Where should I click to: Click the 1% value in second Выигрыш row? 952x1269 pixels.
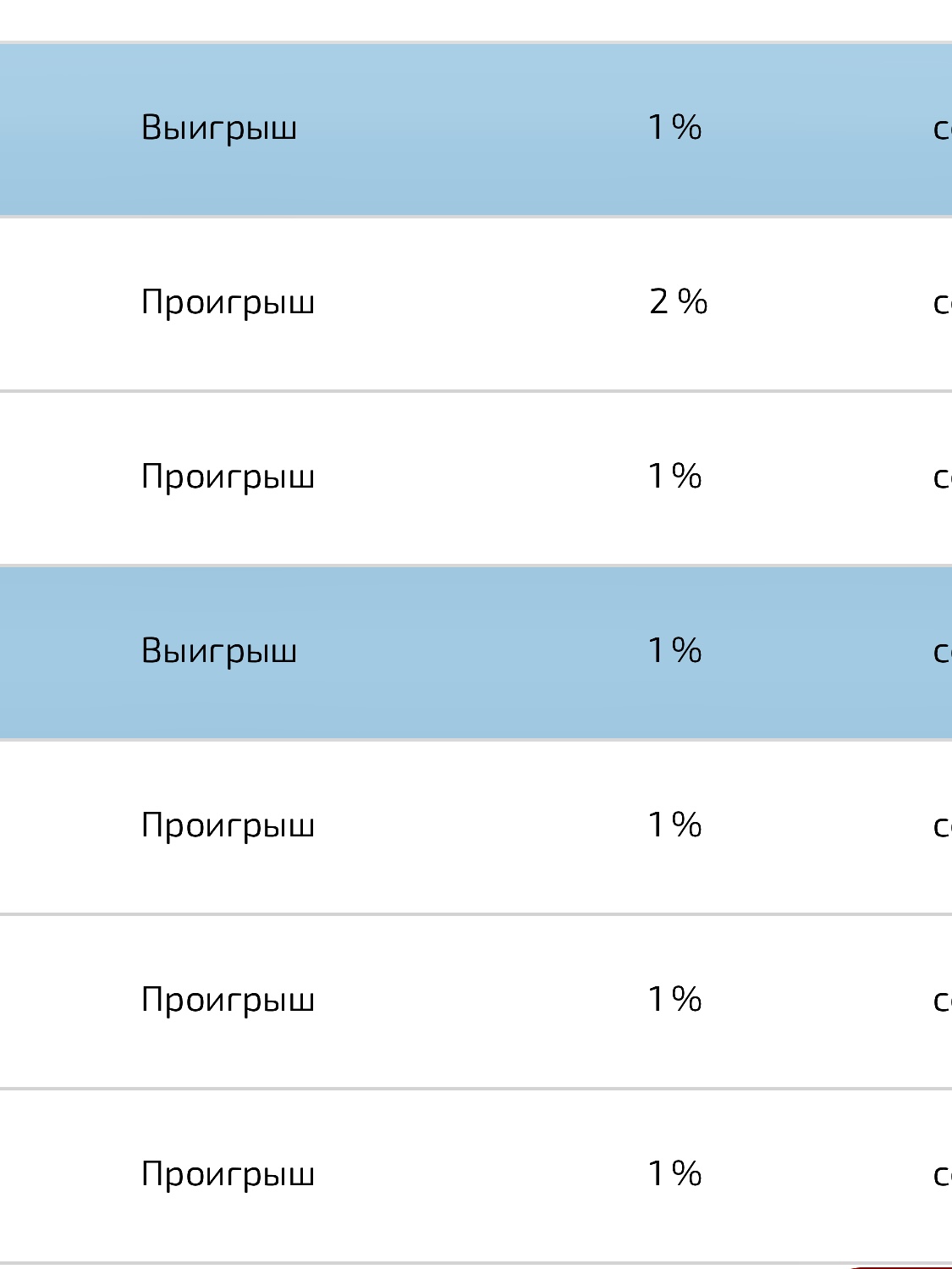pos(674,650)
